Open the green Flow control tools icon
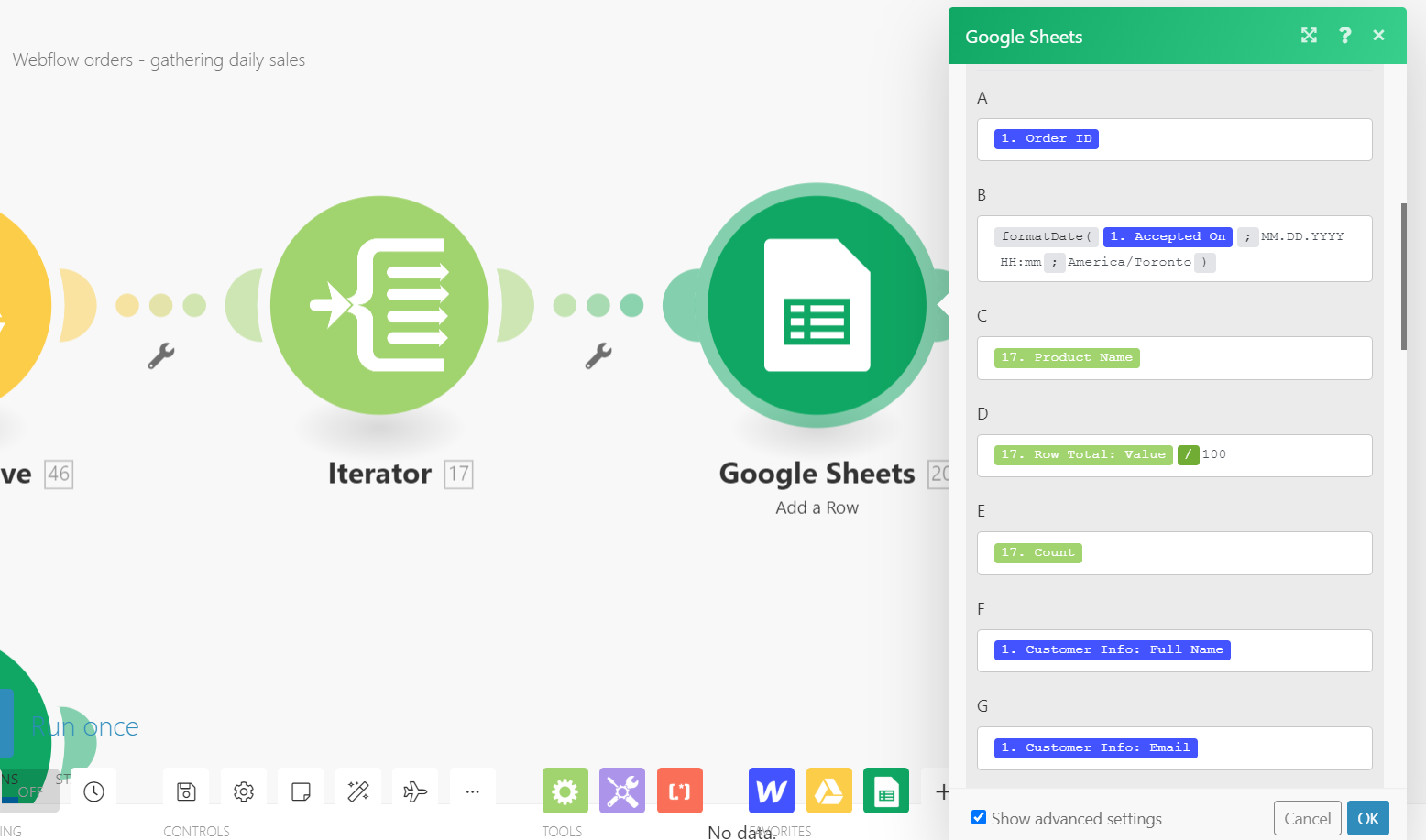 click(565, 791)
